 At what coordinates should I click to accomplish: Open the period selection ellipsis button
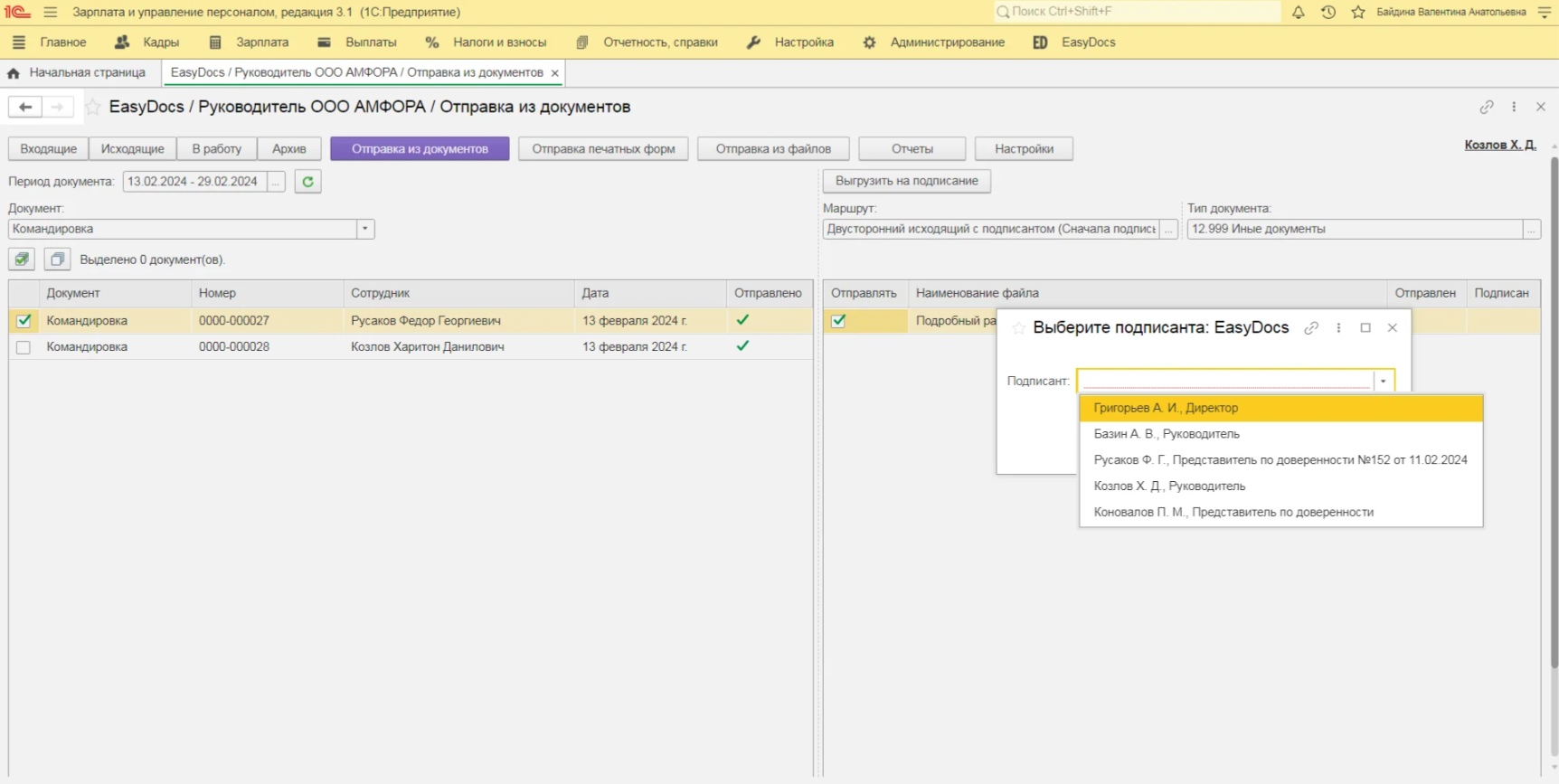coord(276,182)
